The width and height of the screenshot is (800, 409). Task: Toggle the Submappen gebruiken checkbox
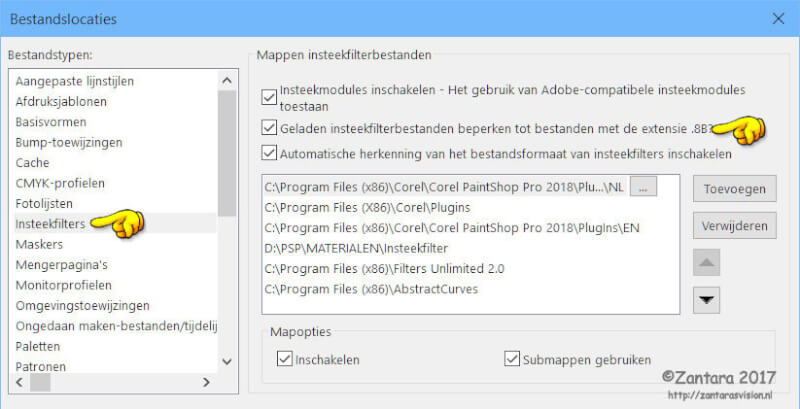point(512,359)
